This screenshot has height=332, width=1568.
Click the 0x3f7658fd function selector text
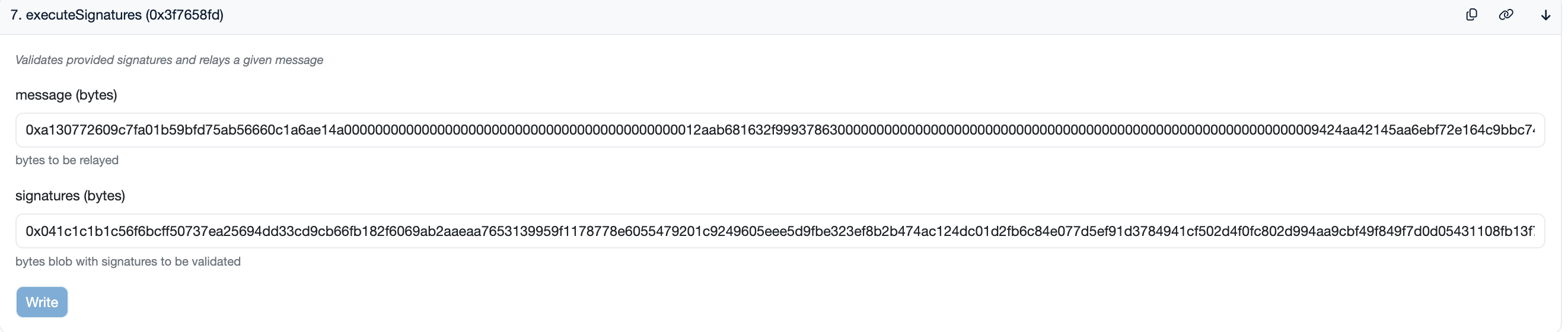click(x=184, y=15)
